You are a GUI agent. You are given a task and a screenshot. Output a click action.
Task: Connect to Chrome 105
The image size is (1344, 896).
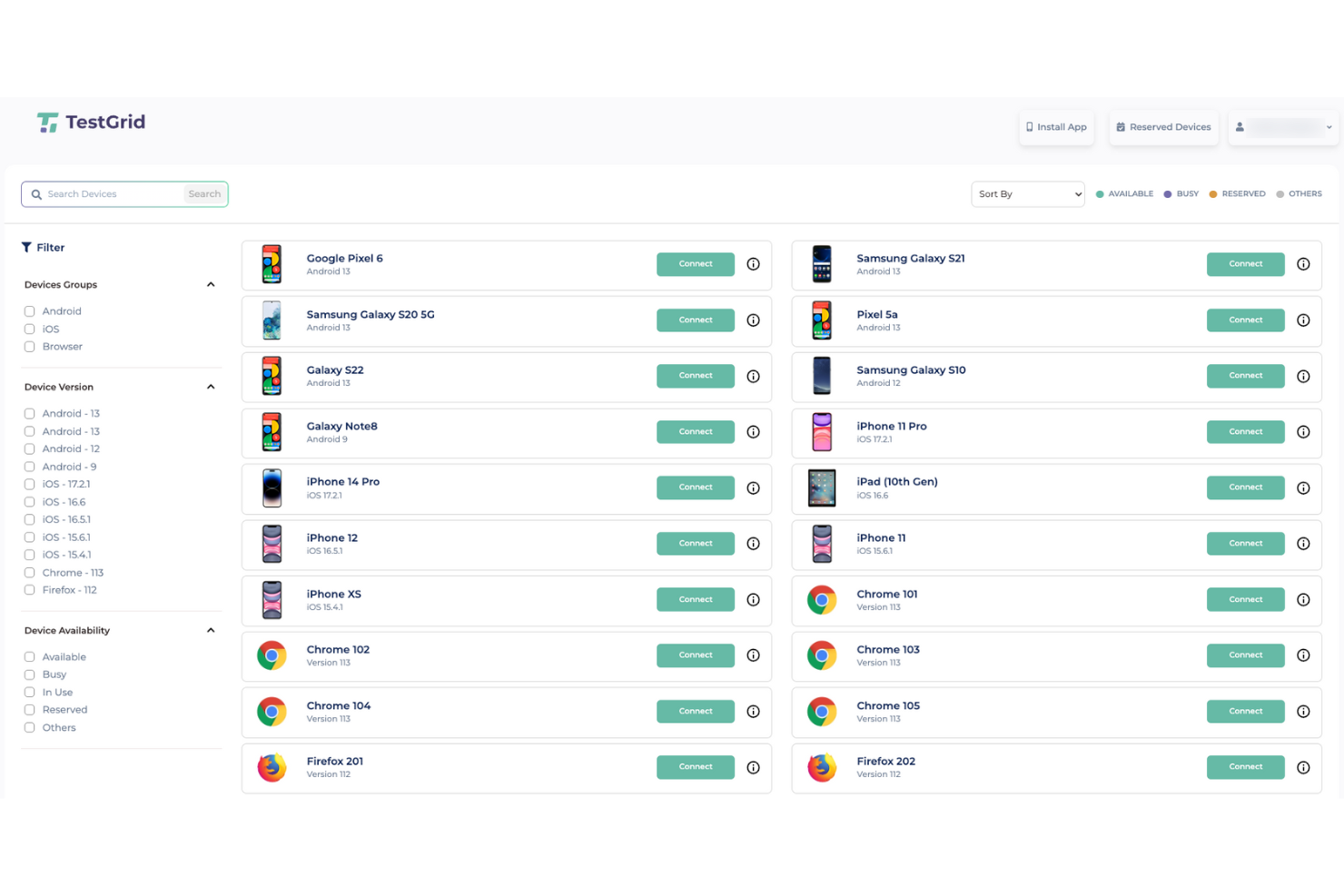click(1246, 712)
